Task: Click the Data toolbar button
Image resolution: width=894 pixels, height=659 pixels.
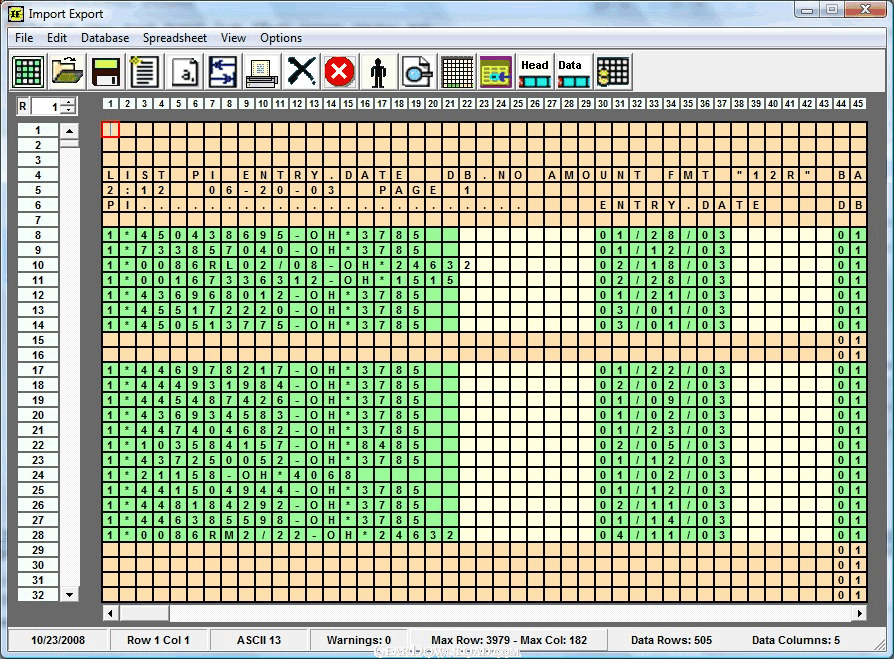Action: 573,72
